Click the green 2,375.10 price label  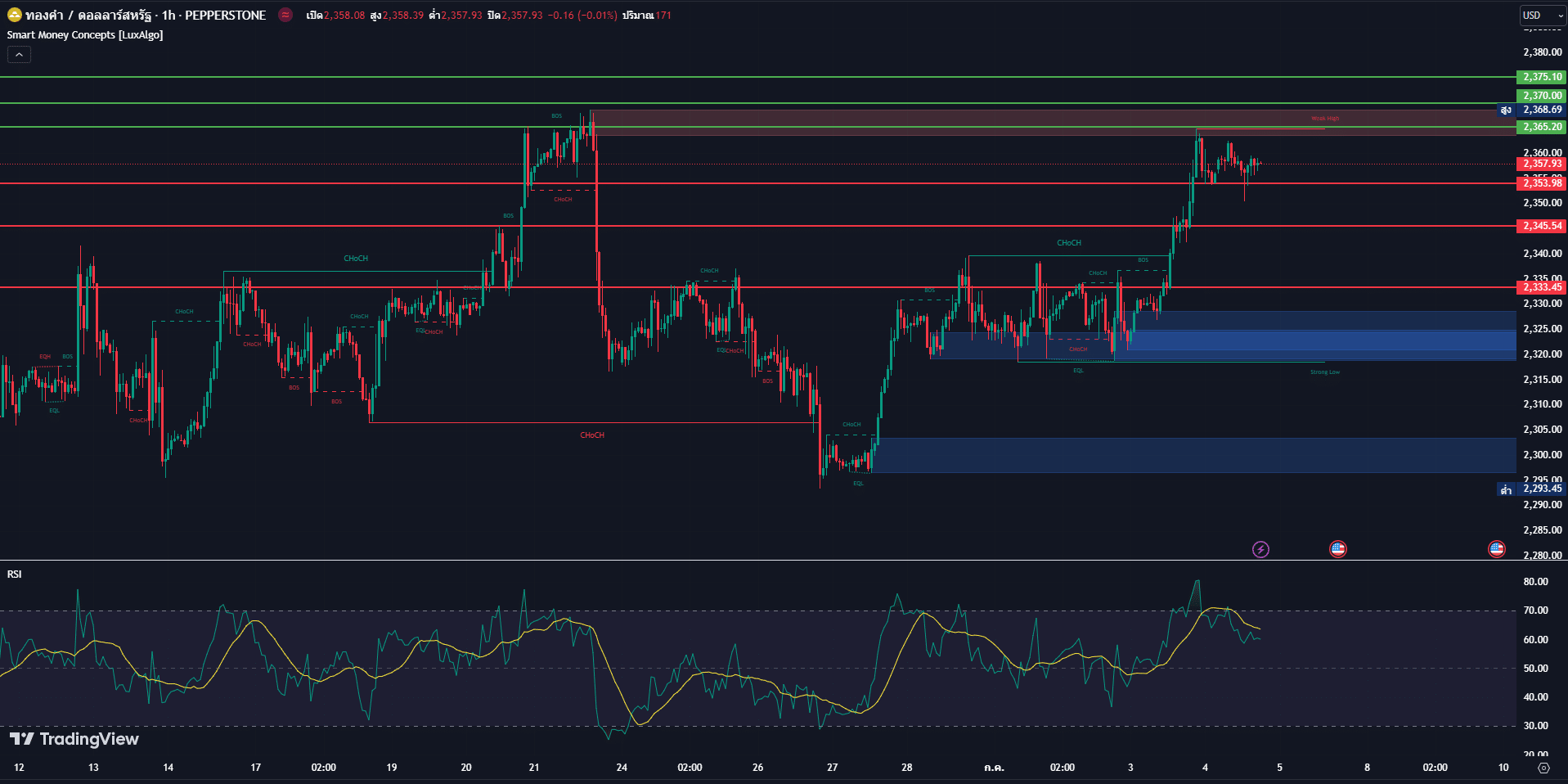[x=1542, y=77]
